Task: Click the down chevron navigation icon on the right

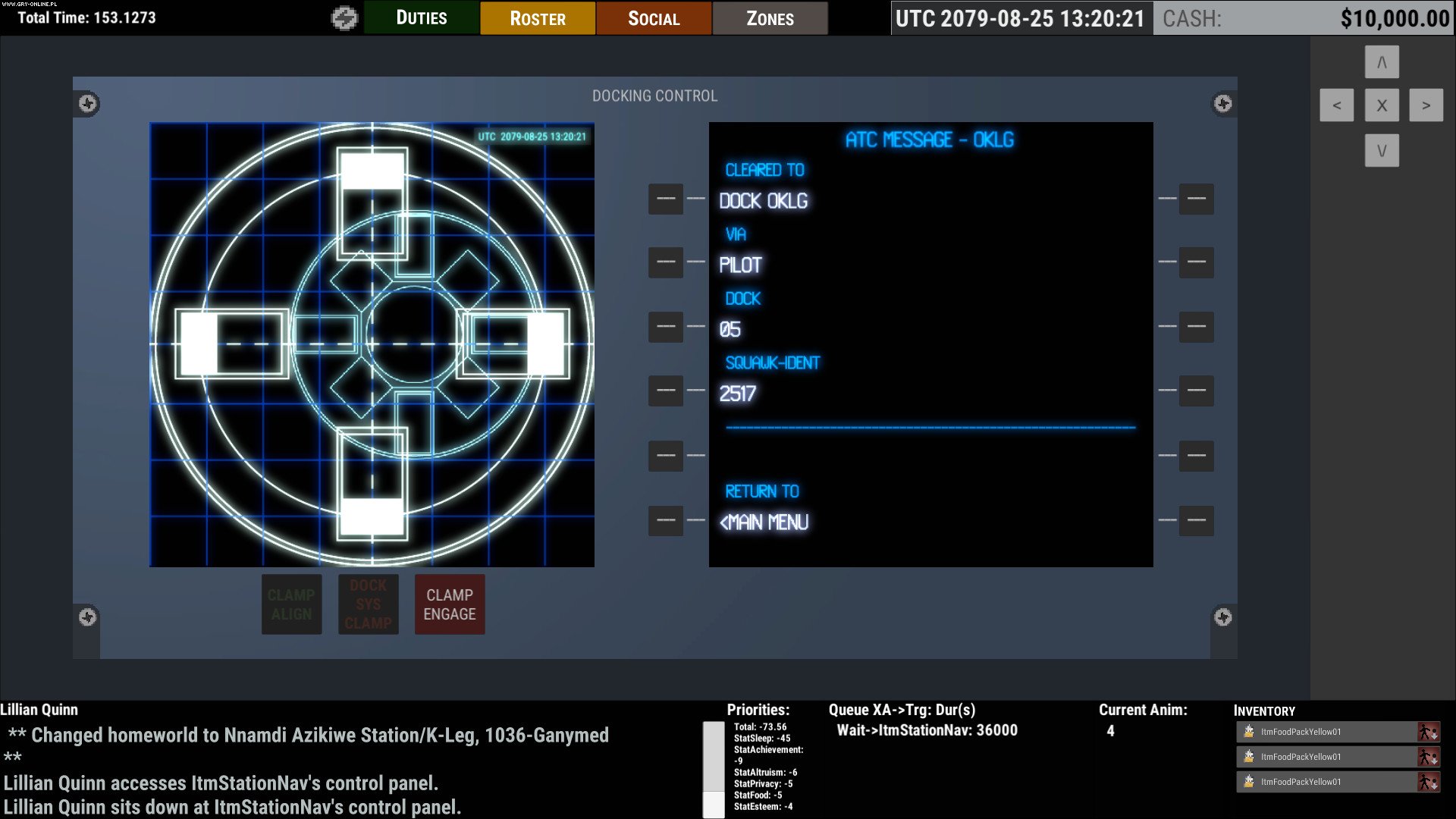Action: [x=1381, y=149]
